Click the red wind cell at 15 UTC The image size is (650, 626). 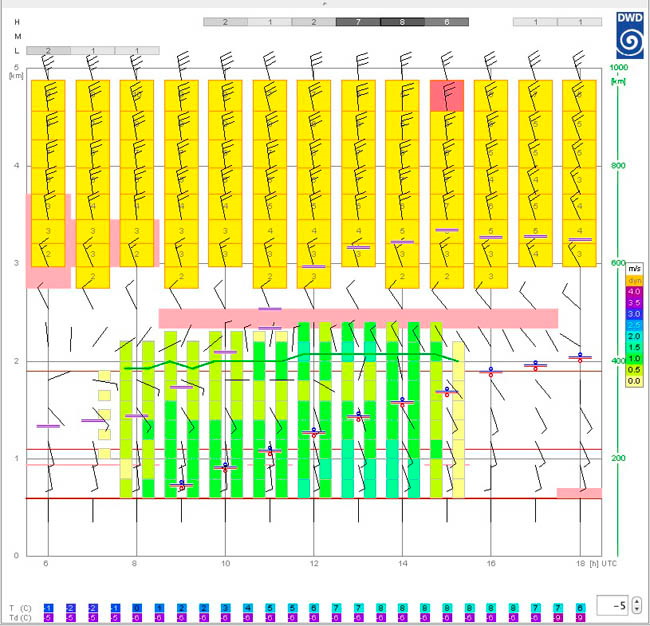click(x=446, y=96)
